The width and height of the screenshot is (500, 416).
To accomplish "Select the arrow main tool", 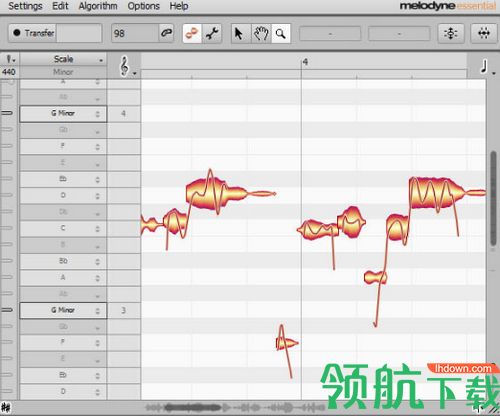I will click(238, 33).
